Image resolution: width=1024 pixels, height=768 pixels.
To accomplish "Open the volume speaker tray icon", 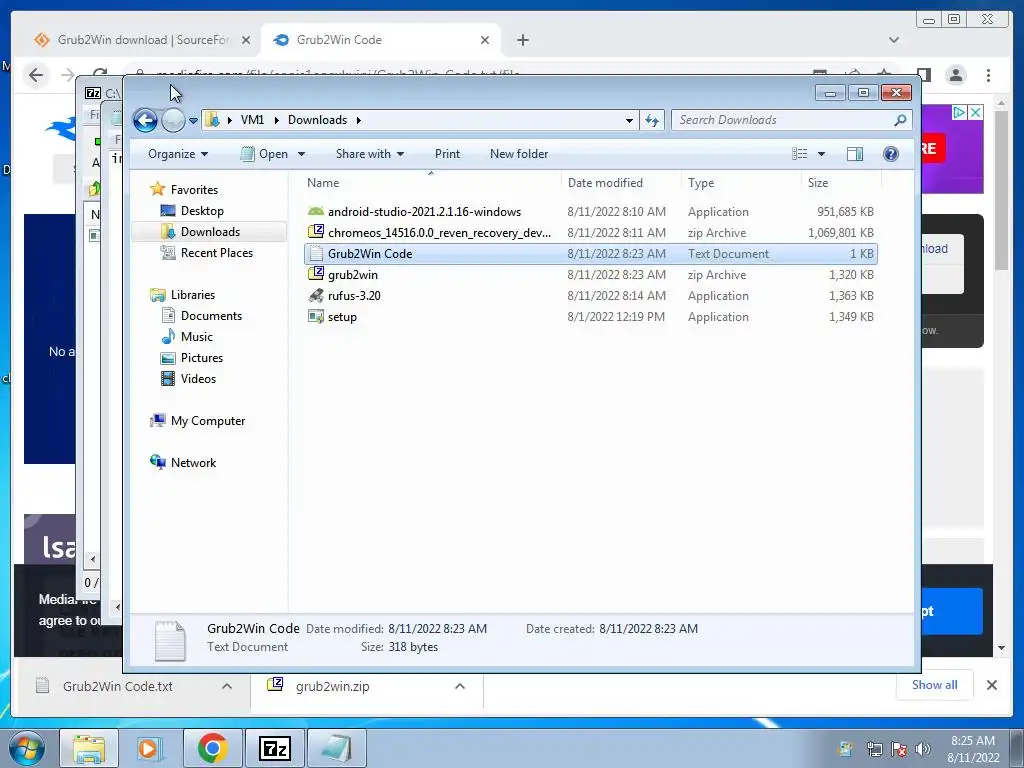I will coord(922,749).
